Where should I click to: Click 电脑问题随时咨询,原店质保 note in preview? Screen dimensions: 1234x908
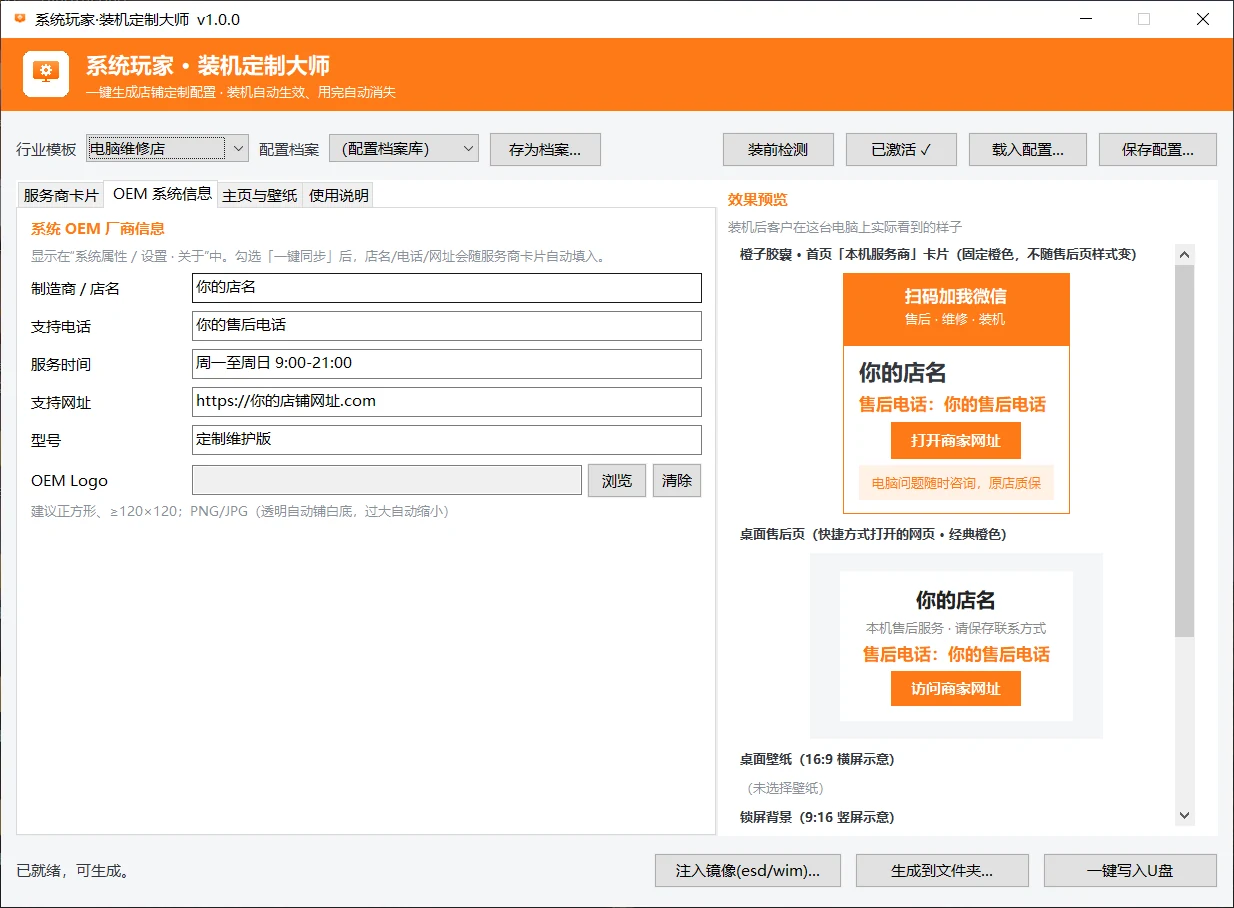coord(956,483)
